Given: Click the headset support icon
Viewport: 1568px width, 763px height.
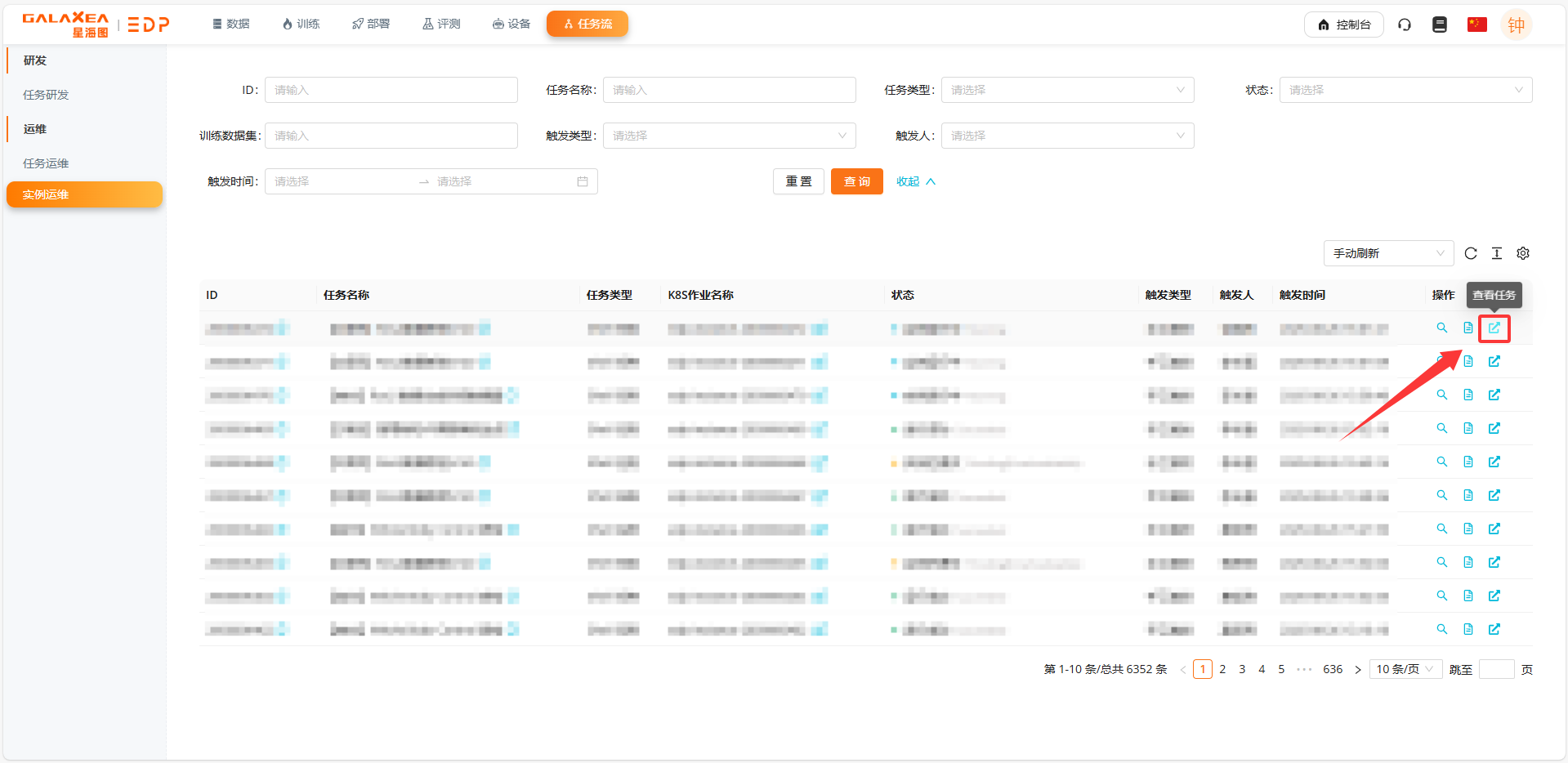Looking at the screenshot, I should pyautogui.click(x=1405, y=25).
